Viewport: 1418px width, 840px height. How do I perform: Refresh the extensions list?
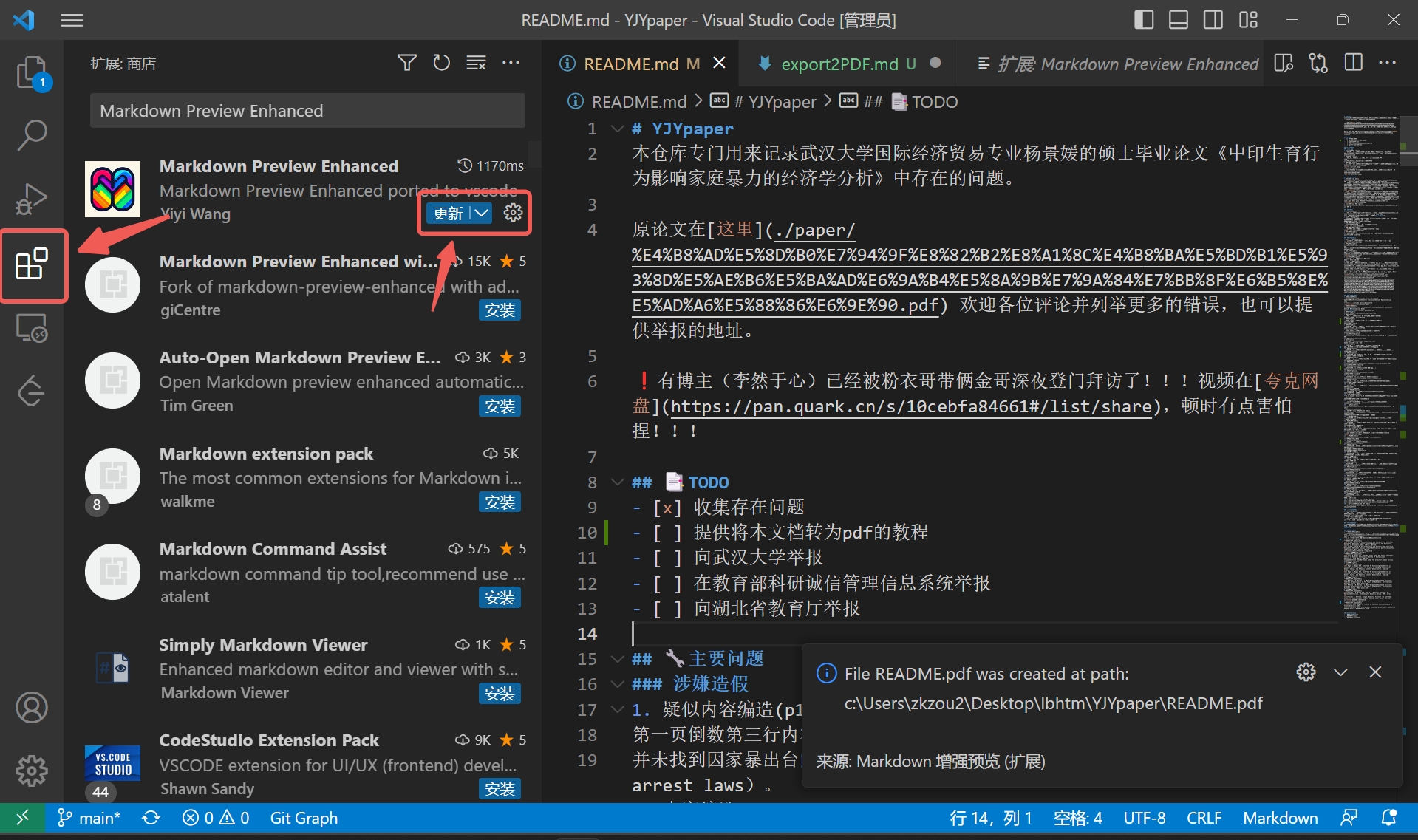[442, 63]
